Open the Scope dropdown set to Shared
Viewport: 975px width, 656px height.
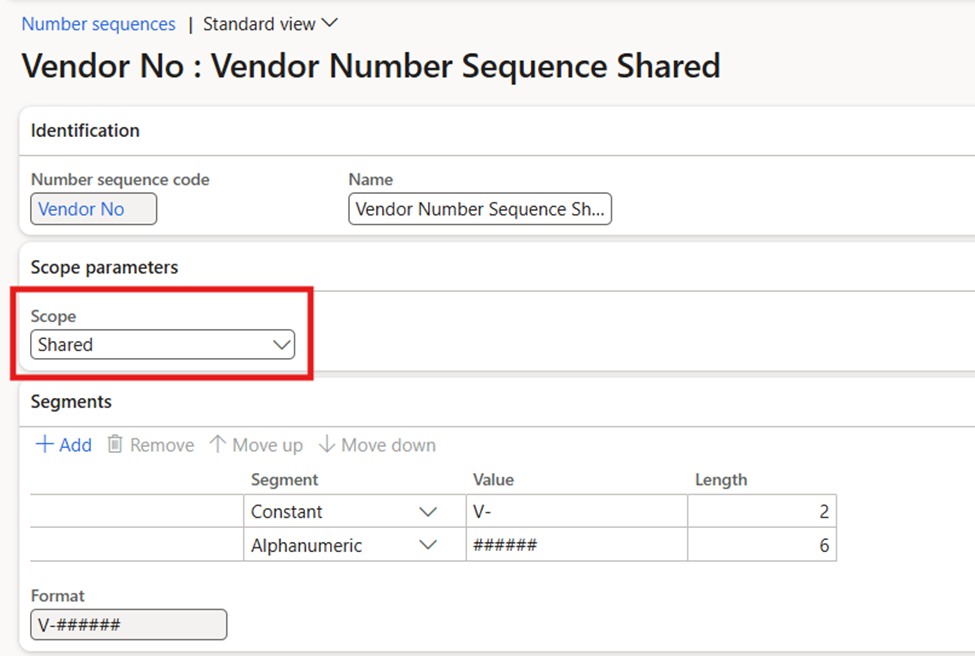(x=162, y=345)
